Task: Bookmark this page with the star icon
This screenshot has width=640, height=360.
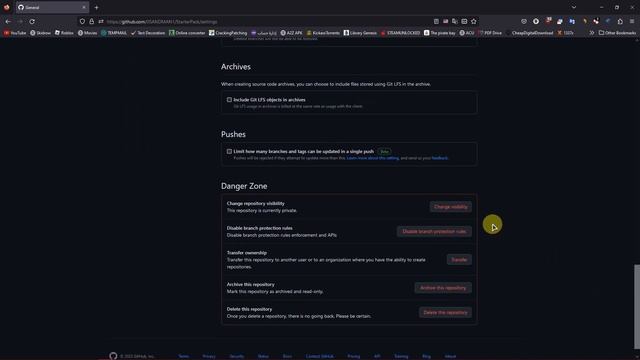Action: pyautogui.click(x=473, y=21)
